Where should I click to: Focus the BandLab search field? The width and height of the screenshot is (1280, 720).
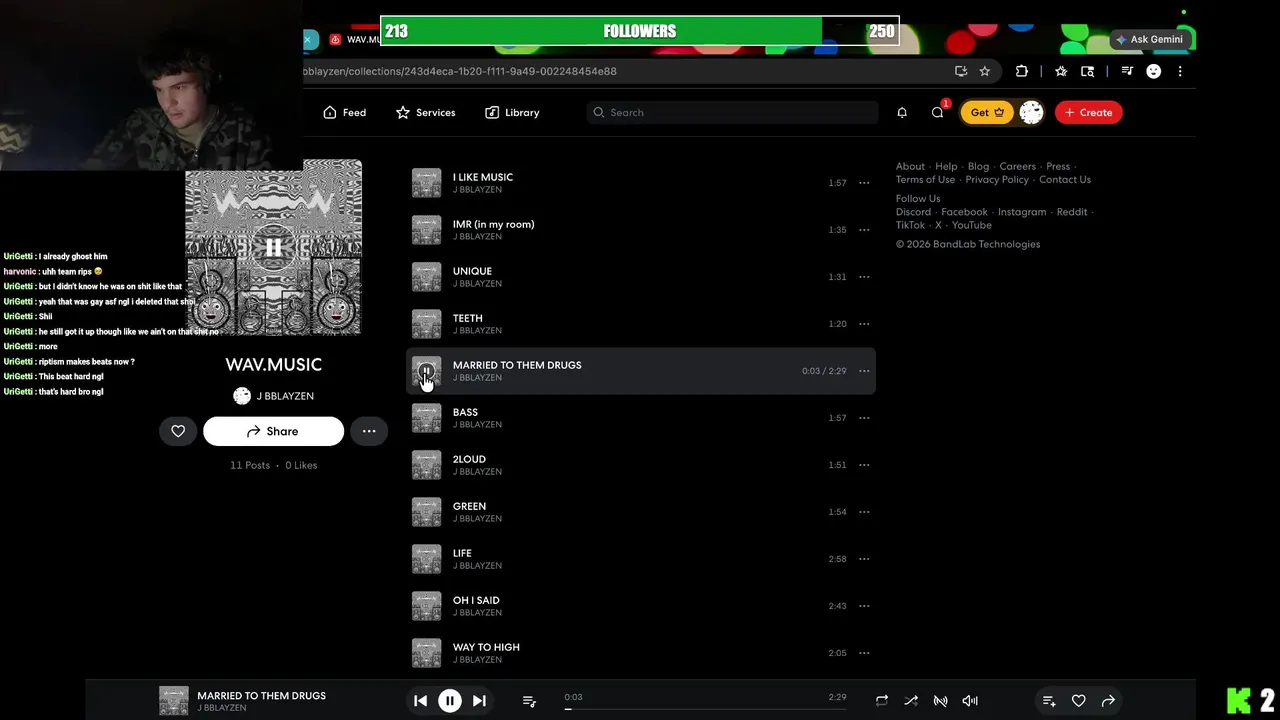[732, 112]
